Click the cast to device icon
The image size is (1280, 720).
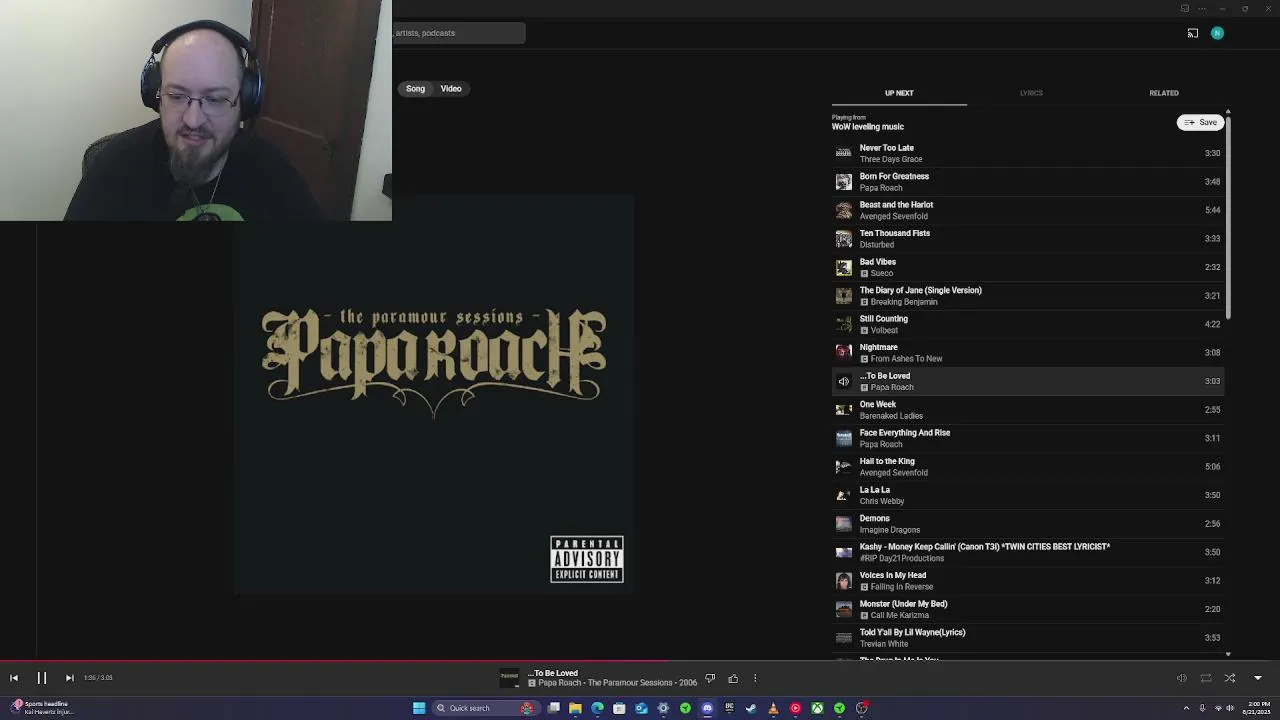[1193, 33]
